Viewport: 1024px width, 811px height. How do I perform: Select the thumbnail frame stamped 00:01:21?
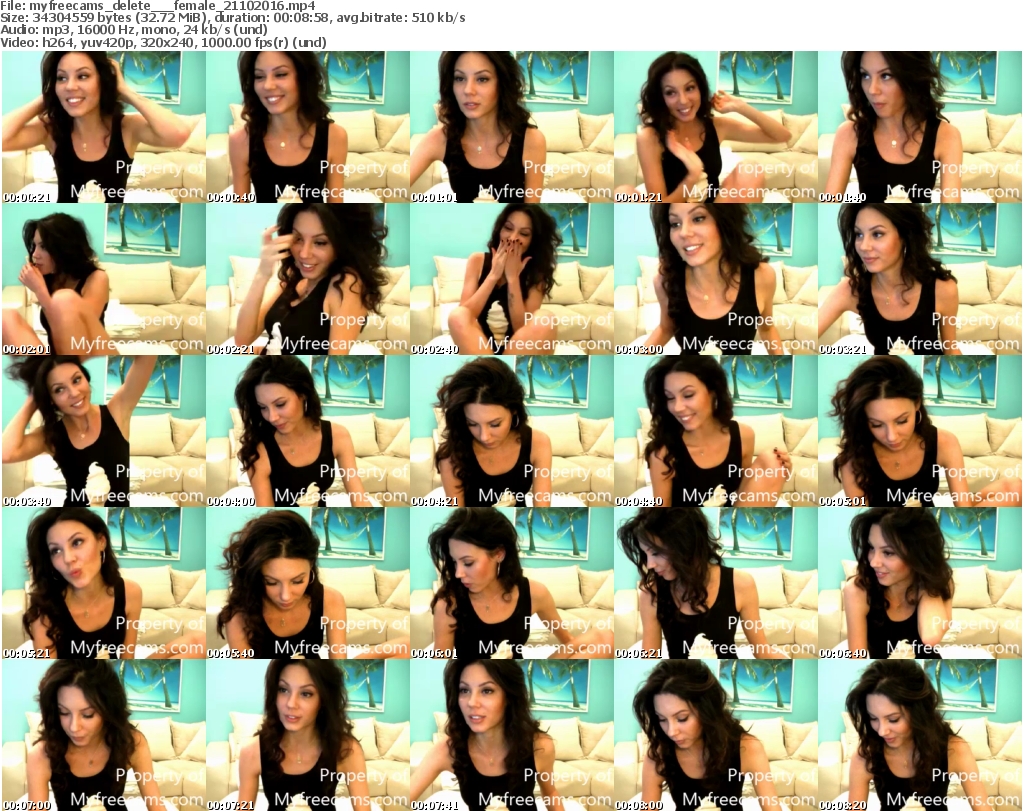(x=716, y=127)
